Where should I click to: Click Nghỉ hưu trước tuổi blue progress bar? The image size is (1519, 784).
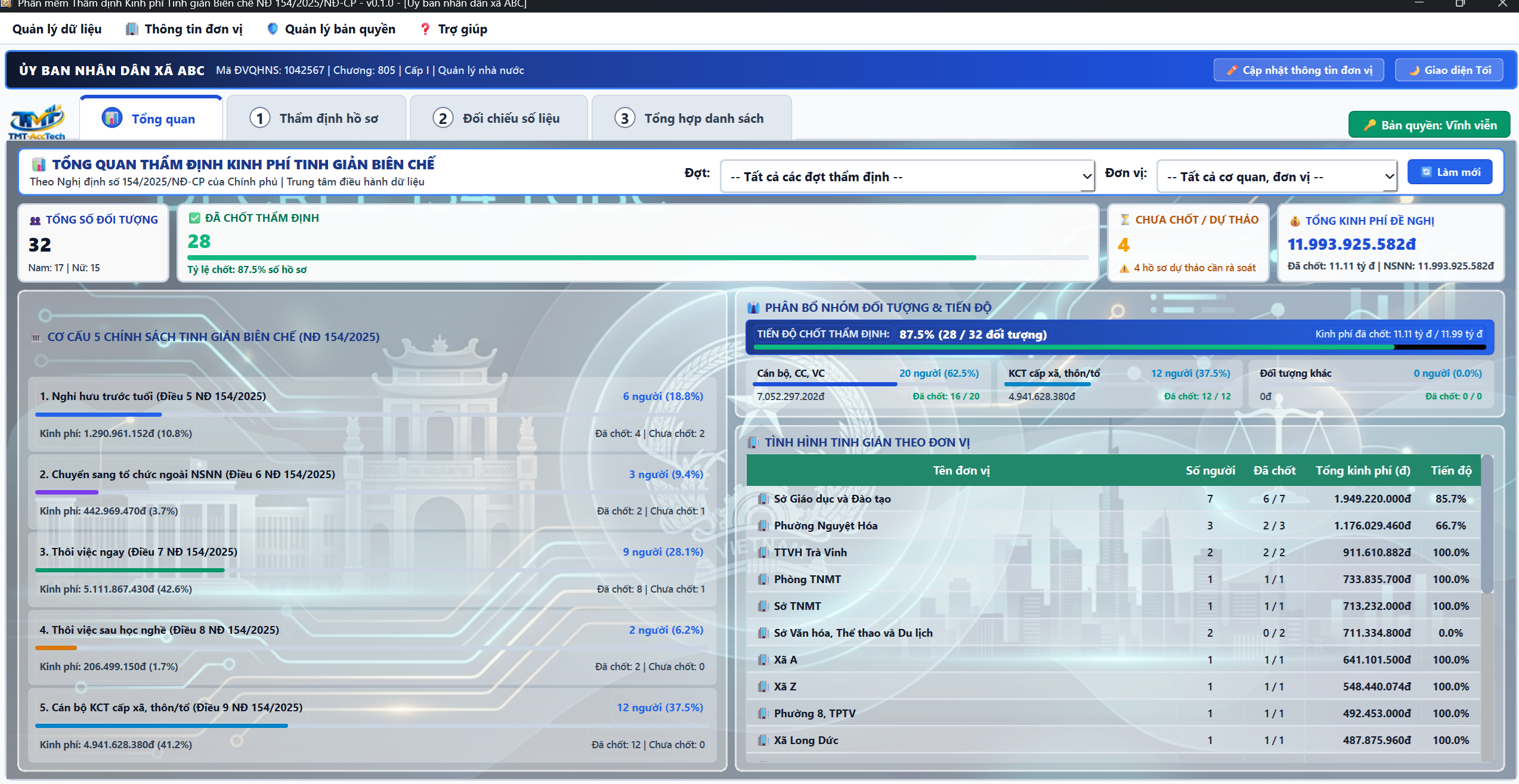(x=98, y=414)
